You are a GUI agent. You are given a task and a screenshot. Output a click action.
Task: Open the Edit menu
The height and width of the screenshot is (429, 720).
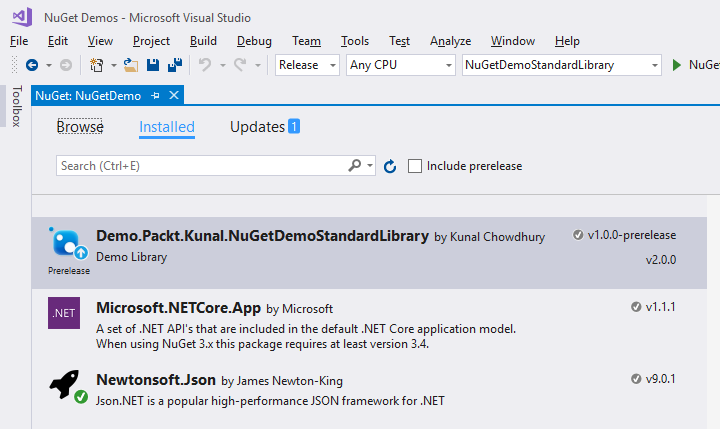pos(58,41)
